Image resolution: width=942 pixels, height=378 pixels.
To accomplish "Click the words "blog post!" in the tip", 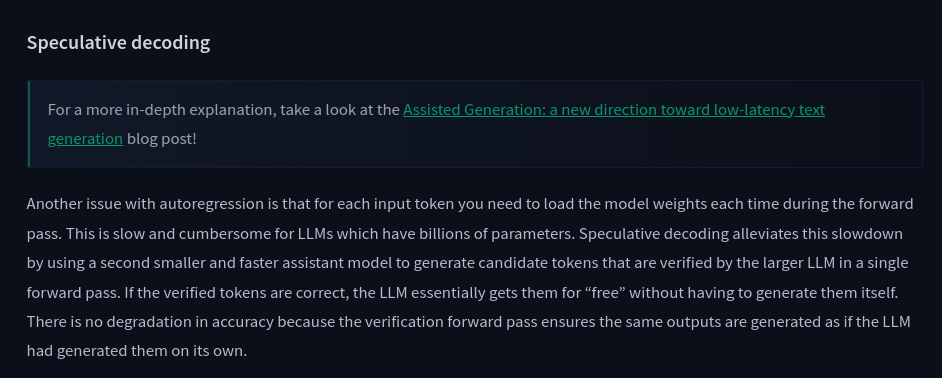I will (162, 139).
